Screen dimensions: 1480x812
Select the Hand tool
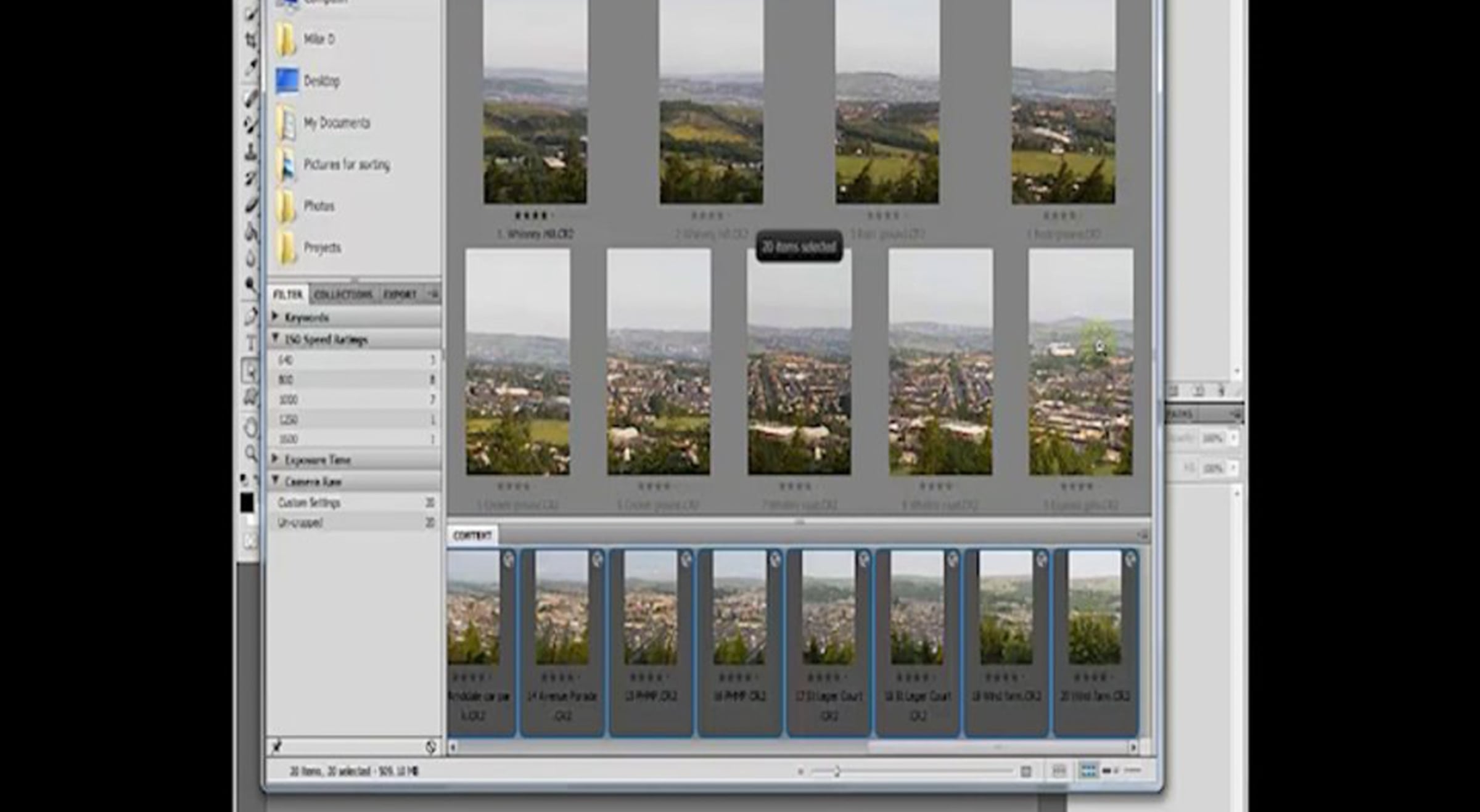[251, 427]
